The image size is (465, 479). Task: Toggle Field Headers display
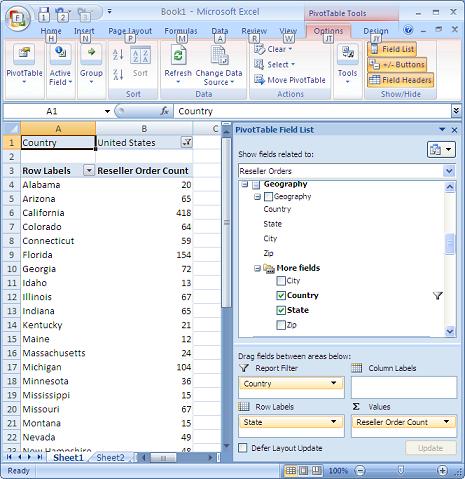(401, 80)
